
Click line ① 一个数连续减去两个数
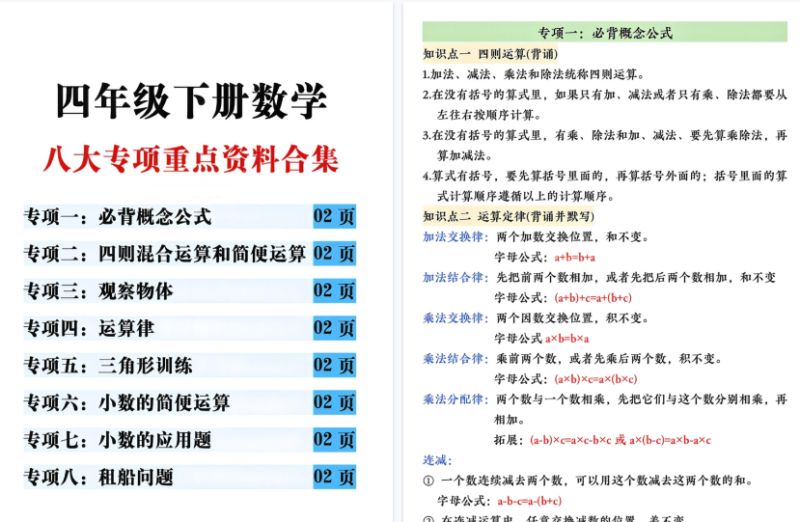click(x=588, y=481)
